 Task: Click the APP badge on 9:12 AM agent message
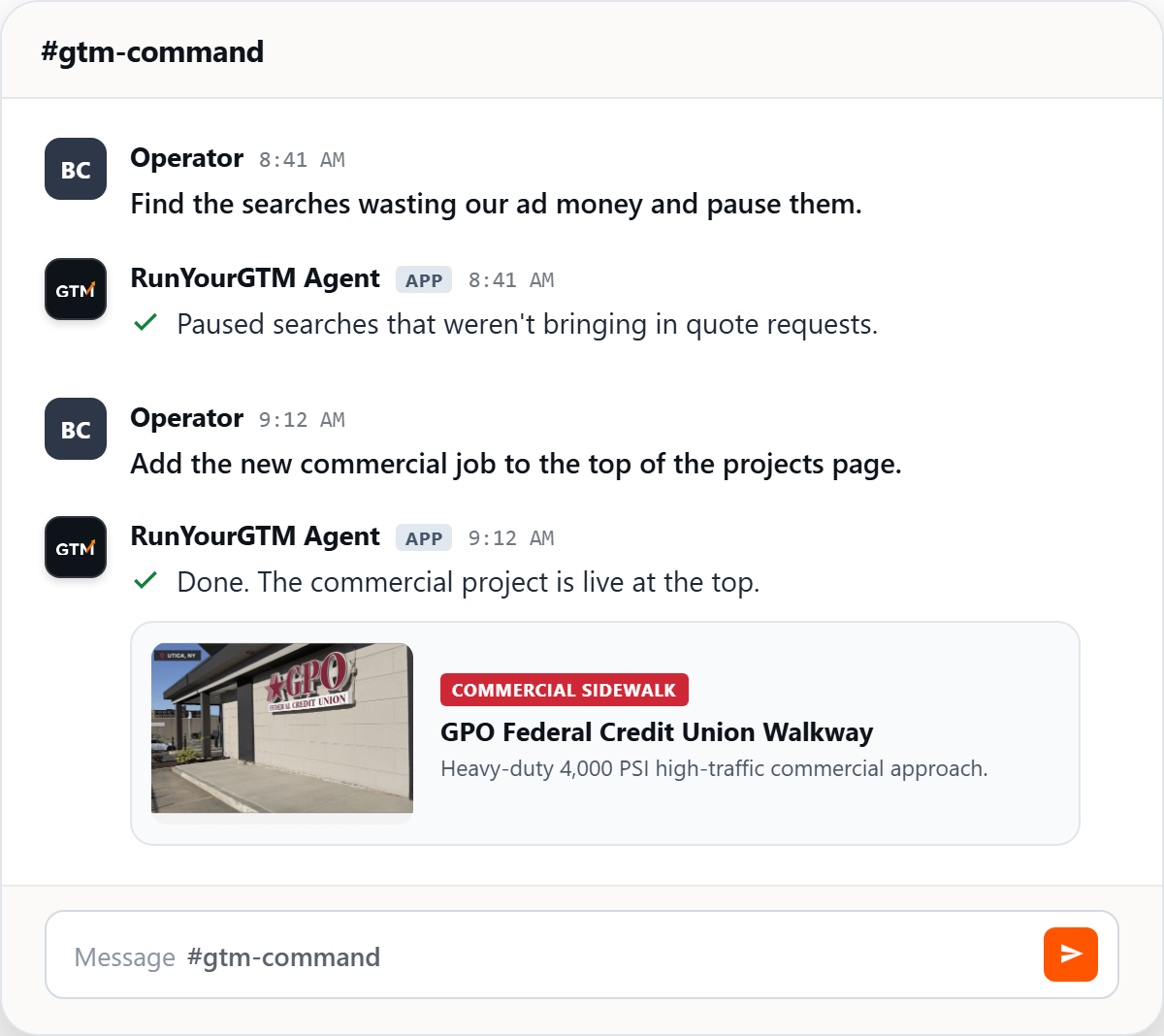click(x=424, y=538)
